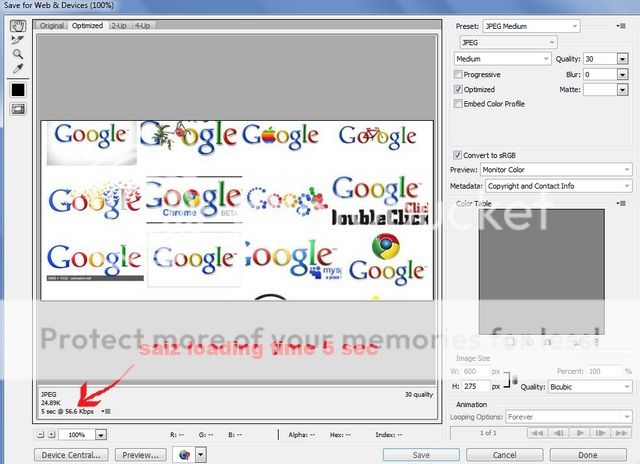Toggle slices visibility icon
640x464 pixels.
coord(17,109)
